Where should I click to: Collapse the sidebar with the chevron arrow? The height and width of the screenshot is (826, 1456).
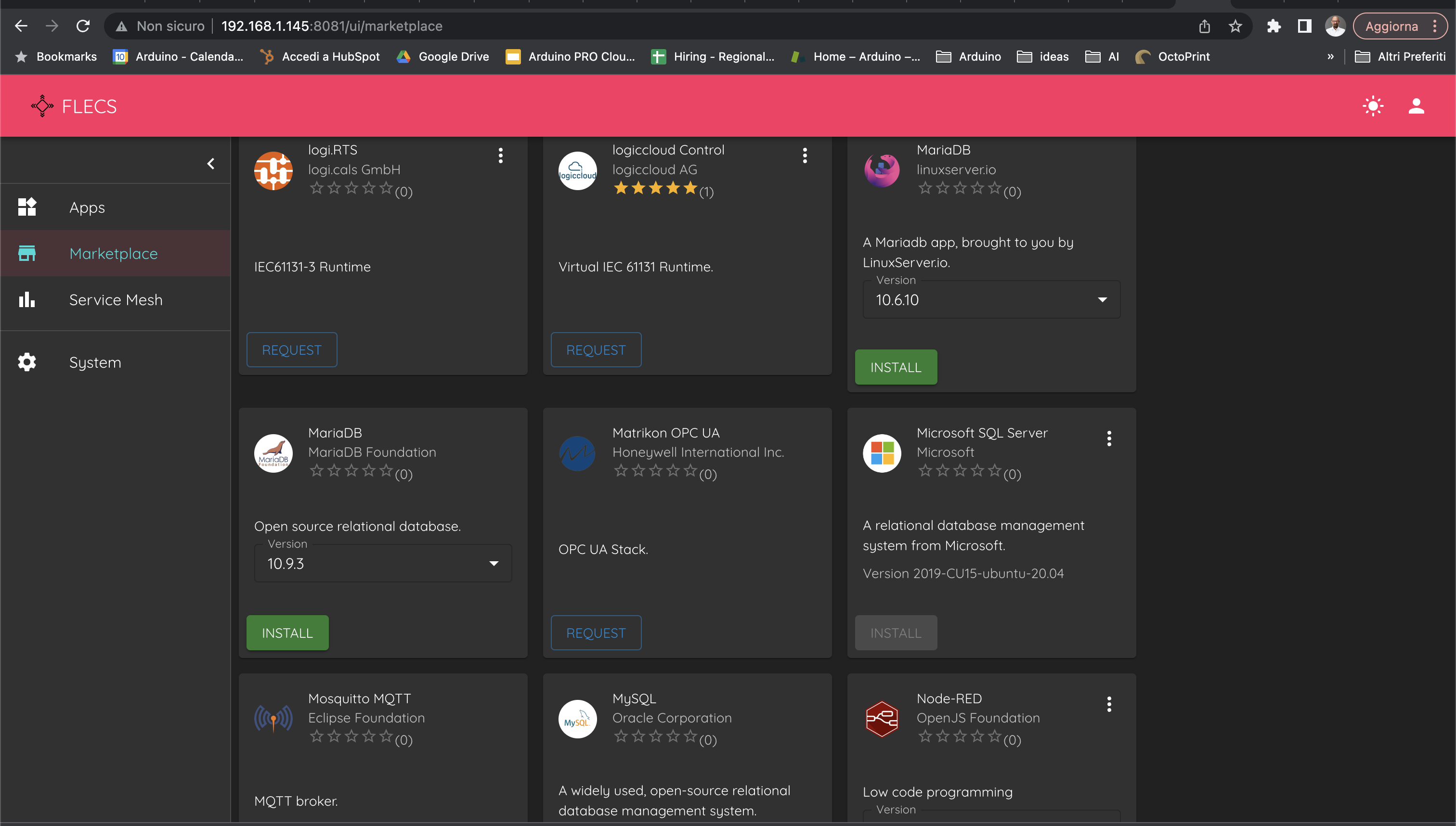point(210,164)
